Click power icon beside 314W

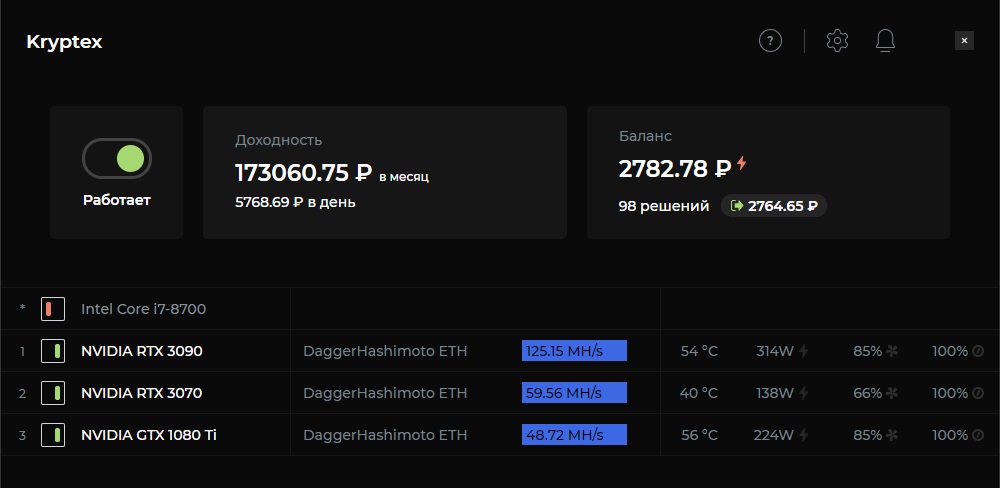tap(803, 351)
